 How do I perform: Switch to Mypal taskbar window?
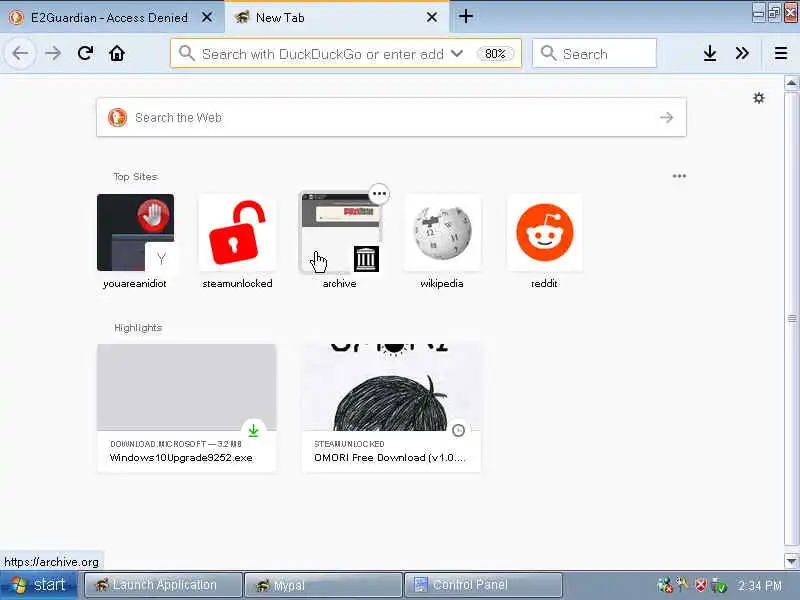pyautogui.click(x=323, y=585)
